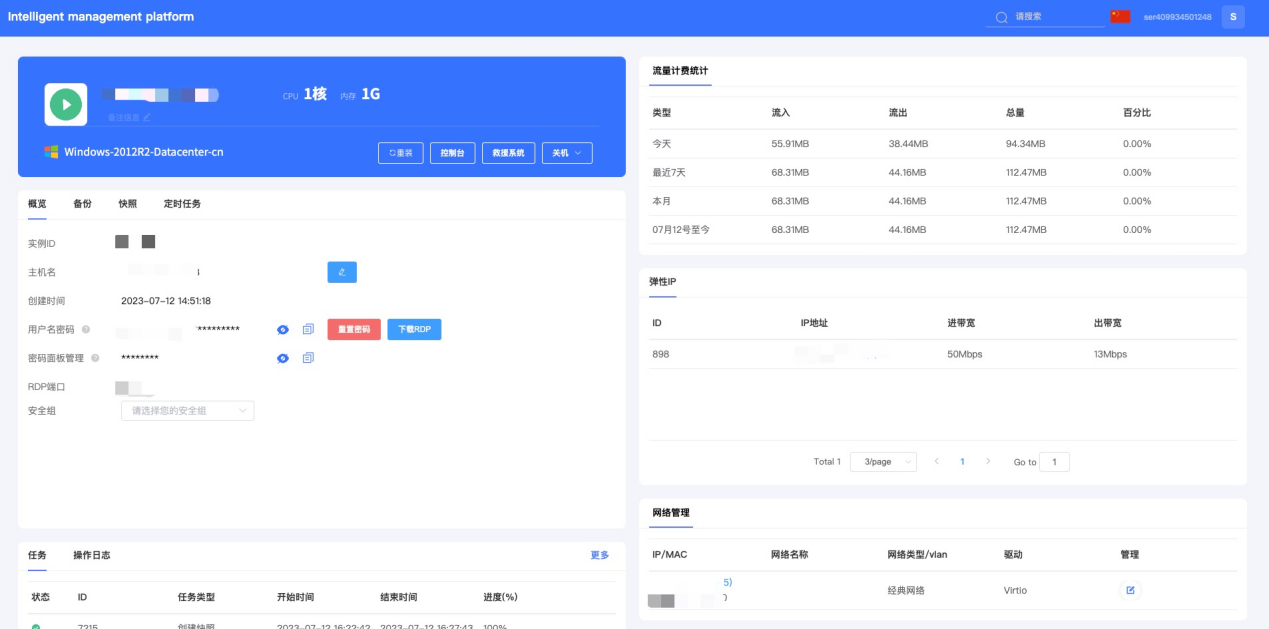
Task: Click elastic IP ID 898
Action: tap(661, 354)
